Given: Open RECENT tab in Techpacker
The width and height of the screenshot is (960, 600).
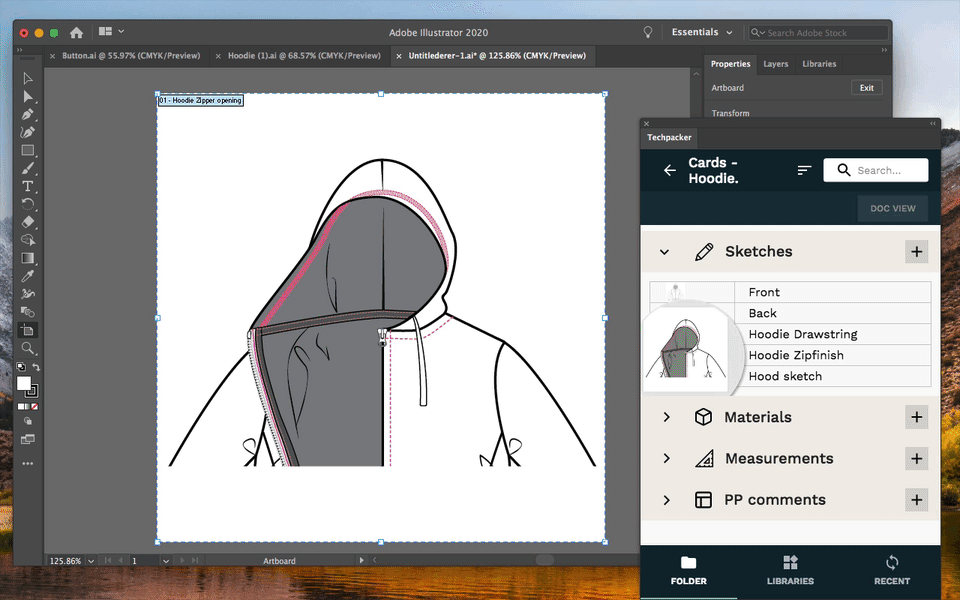Looking at the screenshot, I should coord(891,572).
